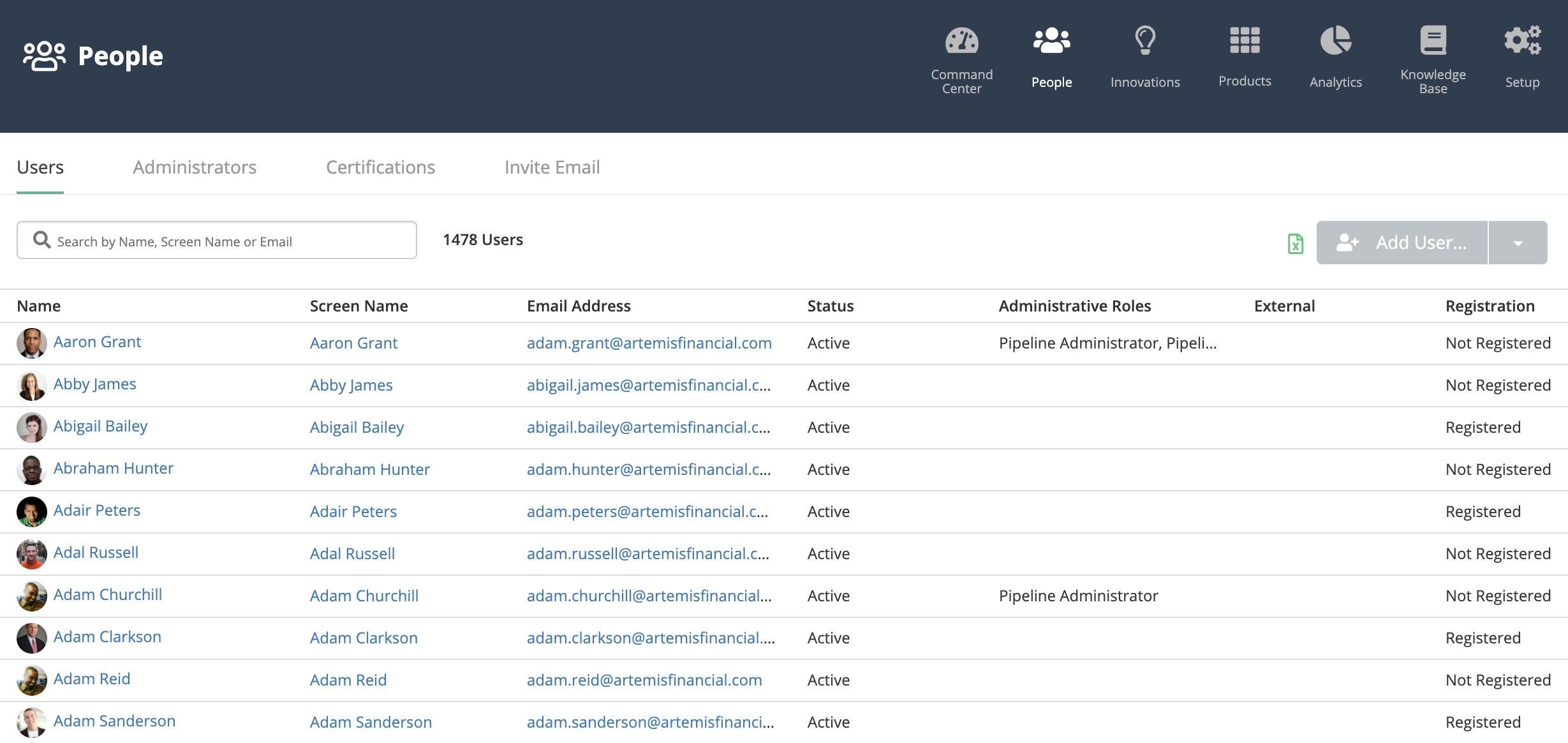Click Abraham Hunter's avatar photo
The width and height of the screenshot is (1568, 743).
coord(31,469)
